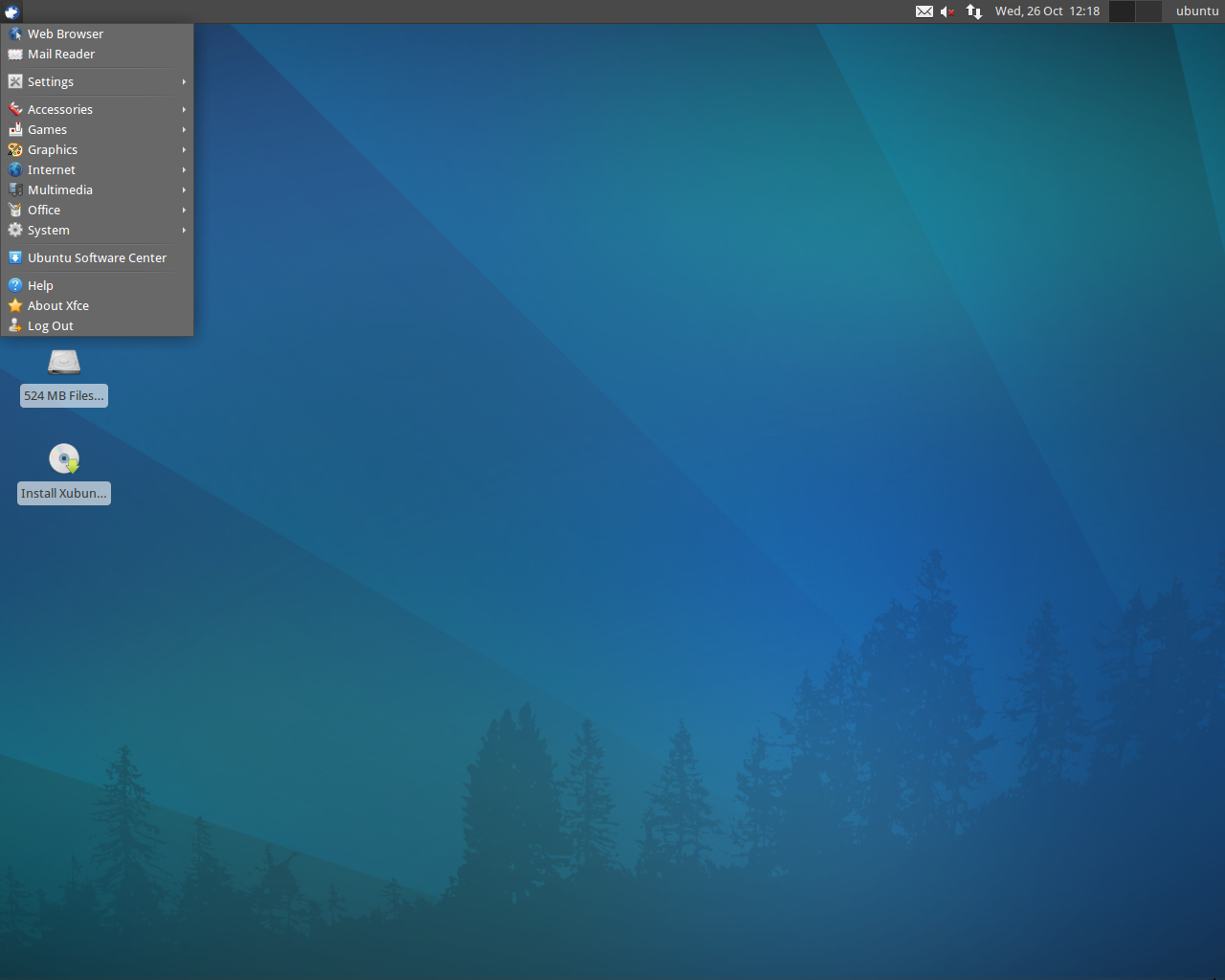Screen dimensions: 1225x980
Task: Click the muted volume icon in the panel
Action: pos(947,11)
